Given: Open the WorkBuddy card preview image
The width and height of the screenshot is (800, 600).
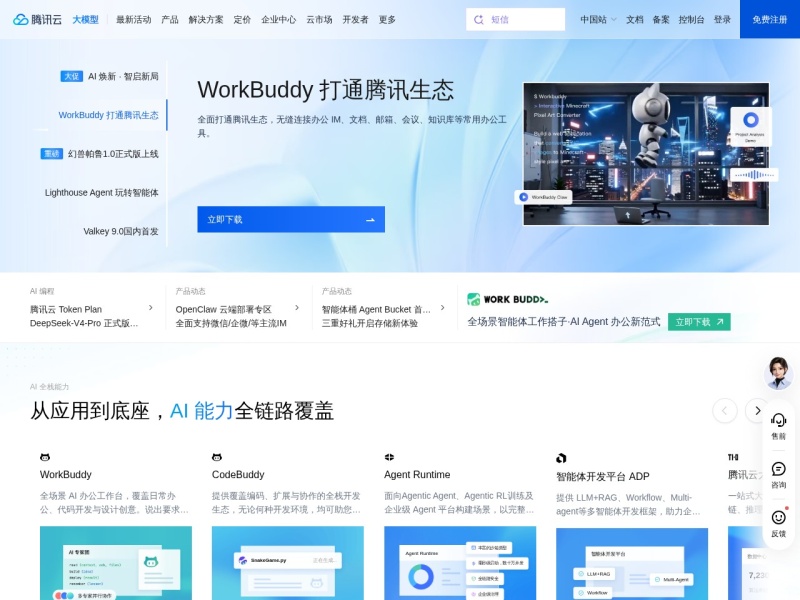Looking at the screenshot, I should [116, 563].
